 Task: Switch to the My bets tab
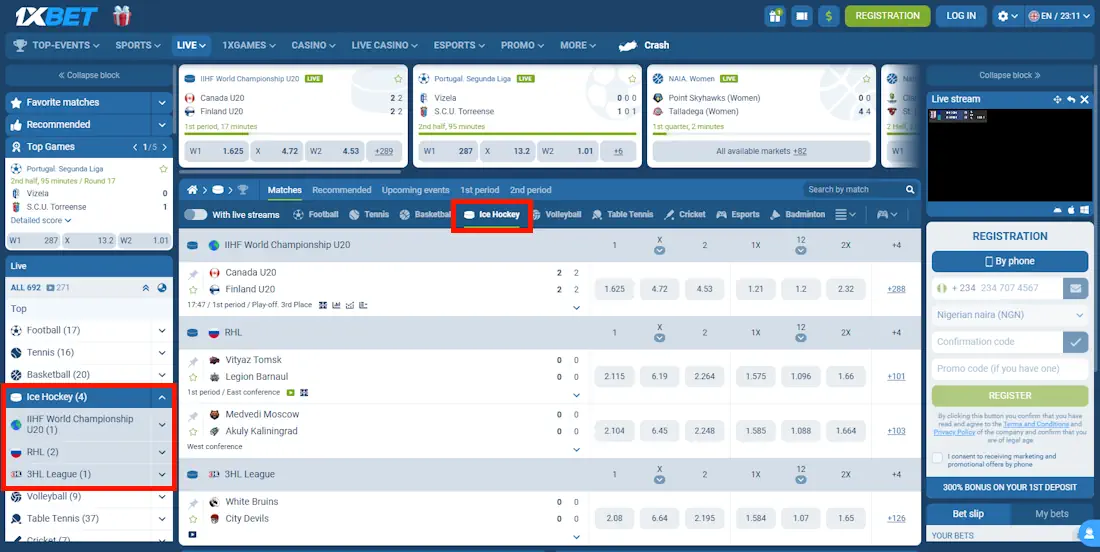1052,514
